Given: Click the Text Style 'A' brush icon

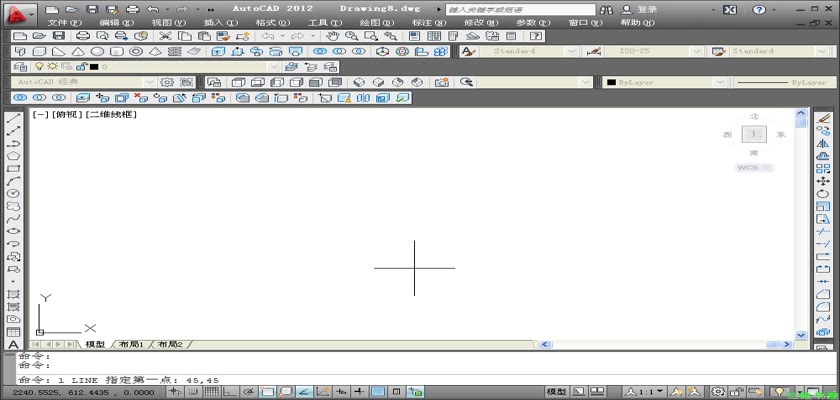Looking at the screenshot, I should click(x=468, y=51).
